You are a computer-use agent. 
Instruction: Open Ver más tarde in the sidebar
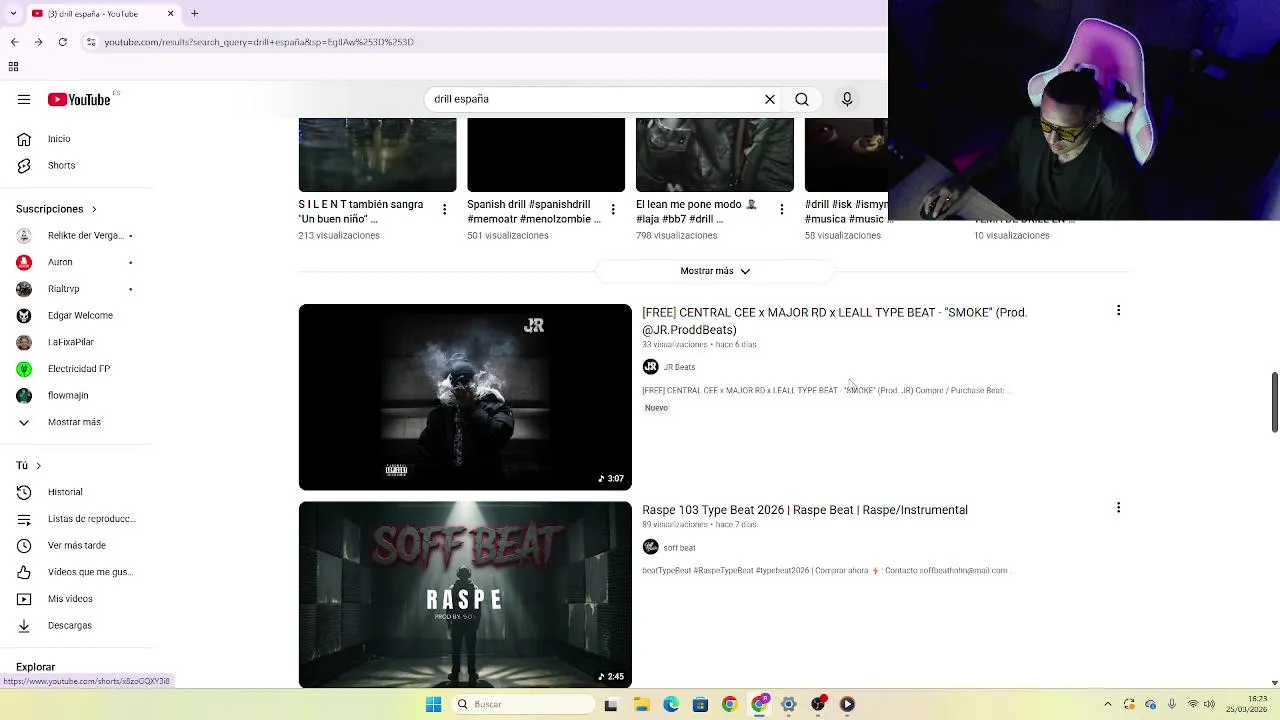76,545
